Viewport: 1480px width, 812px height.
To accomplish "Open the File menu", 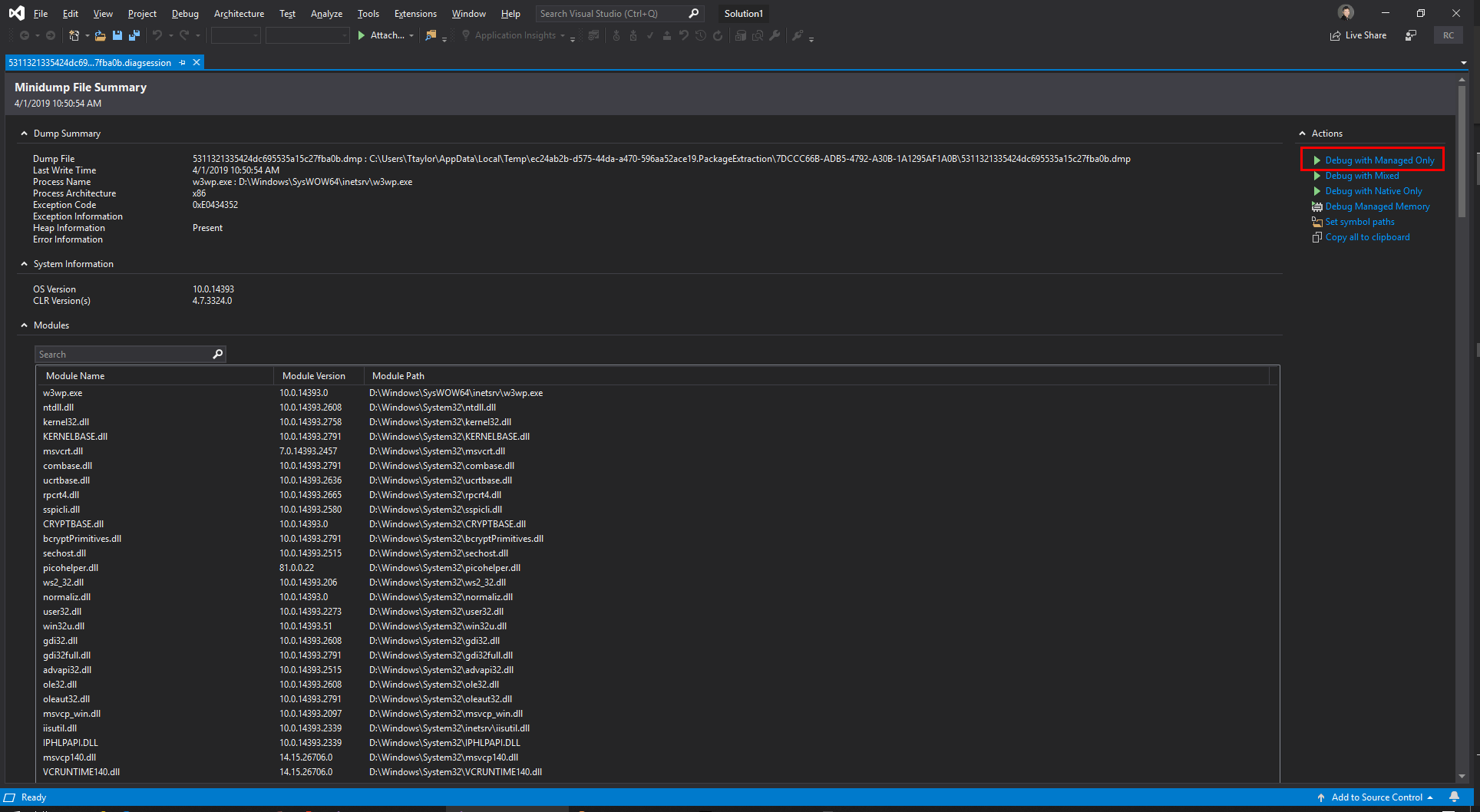I will (41, 14).
